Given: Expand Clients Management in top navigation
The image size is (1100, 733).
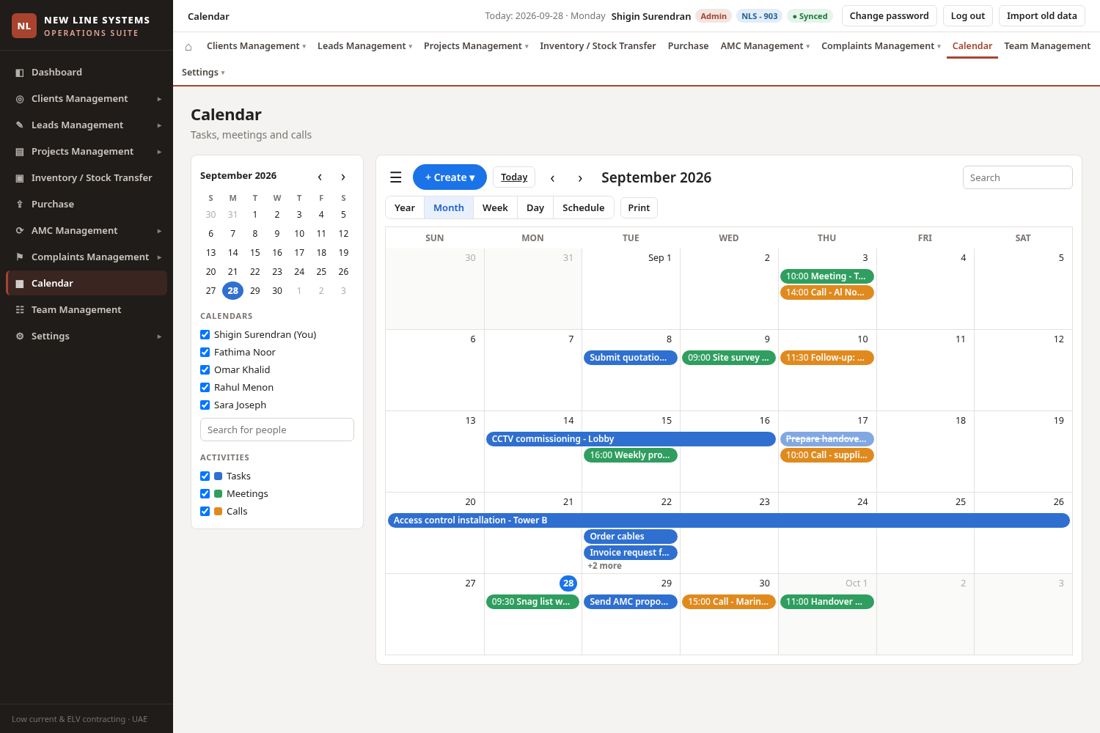Looking at the screenshot, I should (x=256, y=46).
